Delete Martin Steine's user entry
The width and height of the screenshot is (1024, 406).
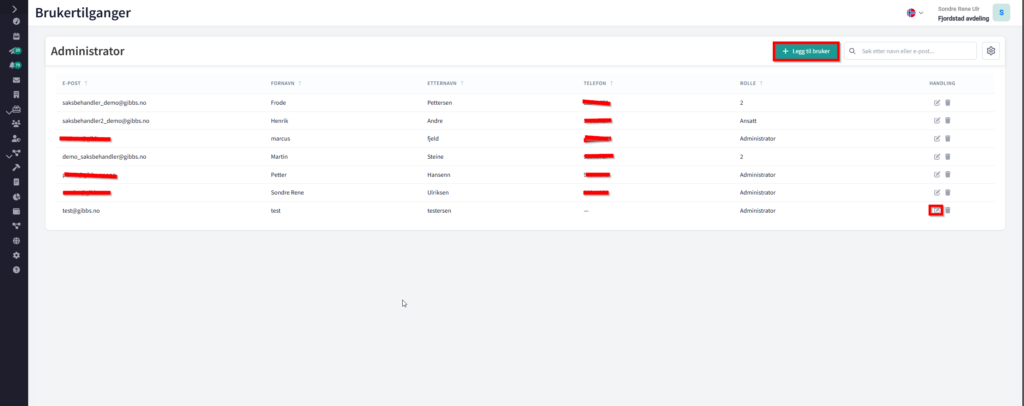pos(948,157)
